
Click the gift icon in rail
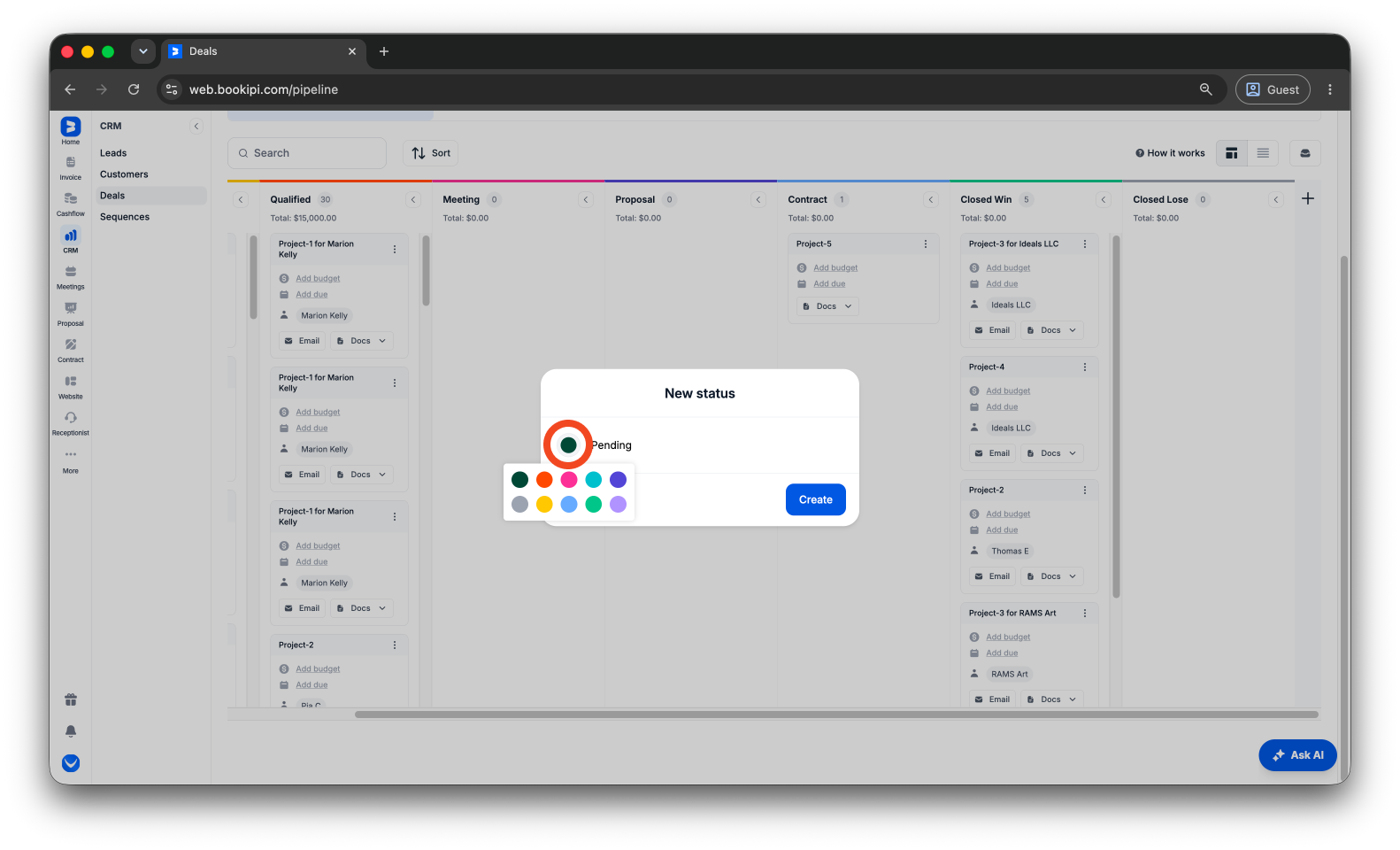click(71, 699)
